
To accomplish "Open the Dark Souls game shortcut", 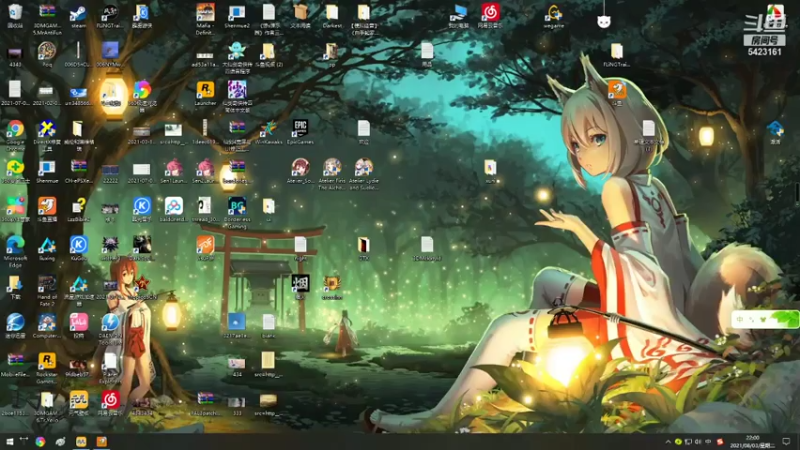I will pyautogui.click(x=142, y=248).
